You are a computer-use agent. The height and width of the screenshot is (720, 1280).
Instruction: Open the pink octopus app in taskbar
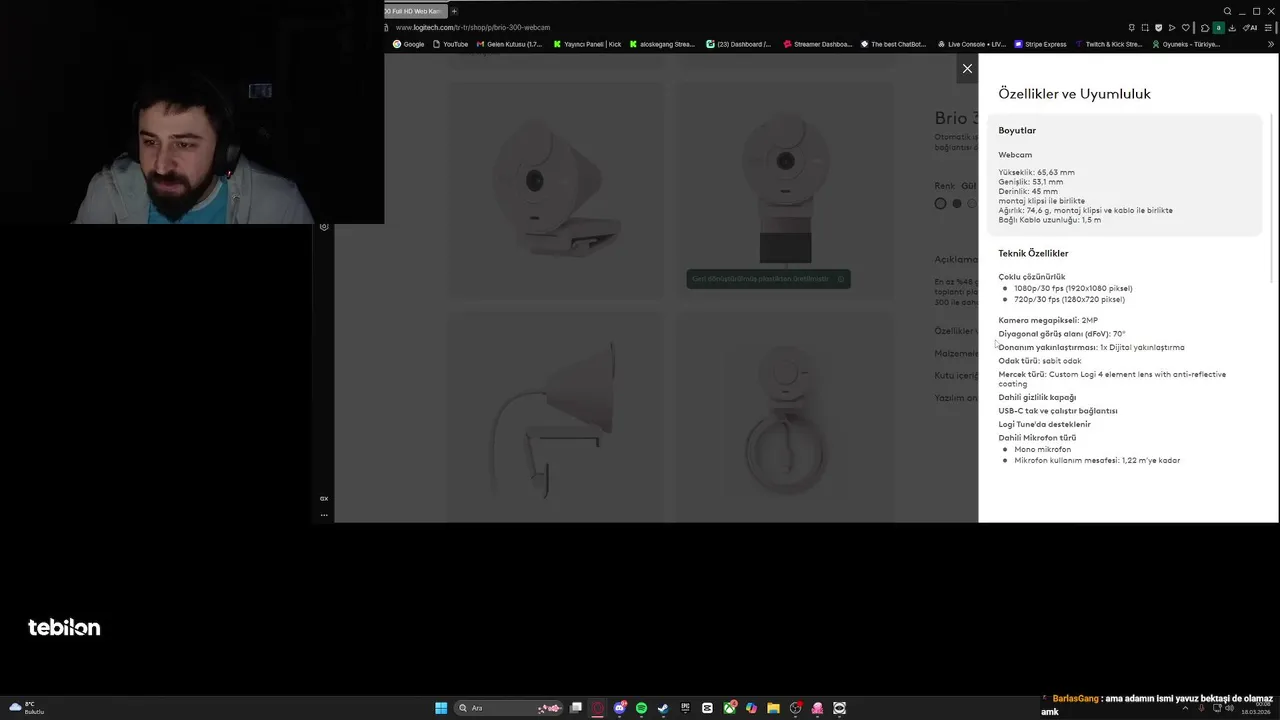(x=817, y=708)
